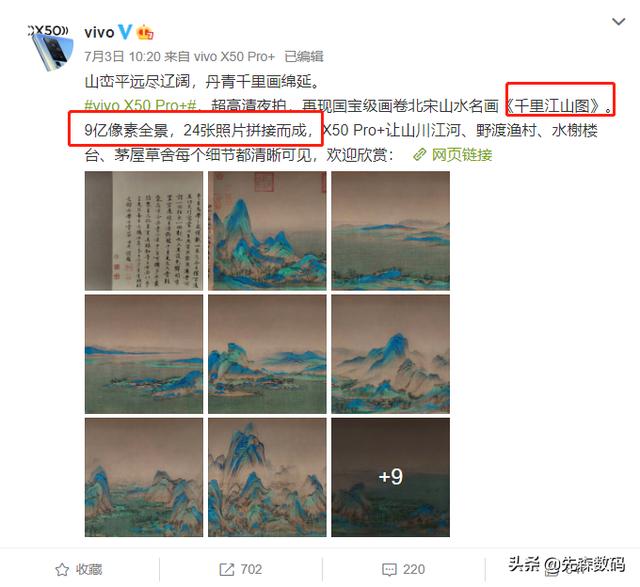Click the 收藏 favorite label
Viewport: 640px width, 587px height.
(89, 569)
